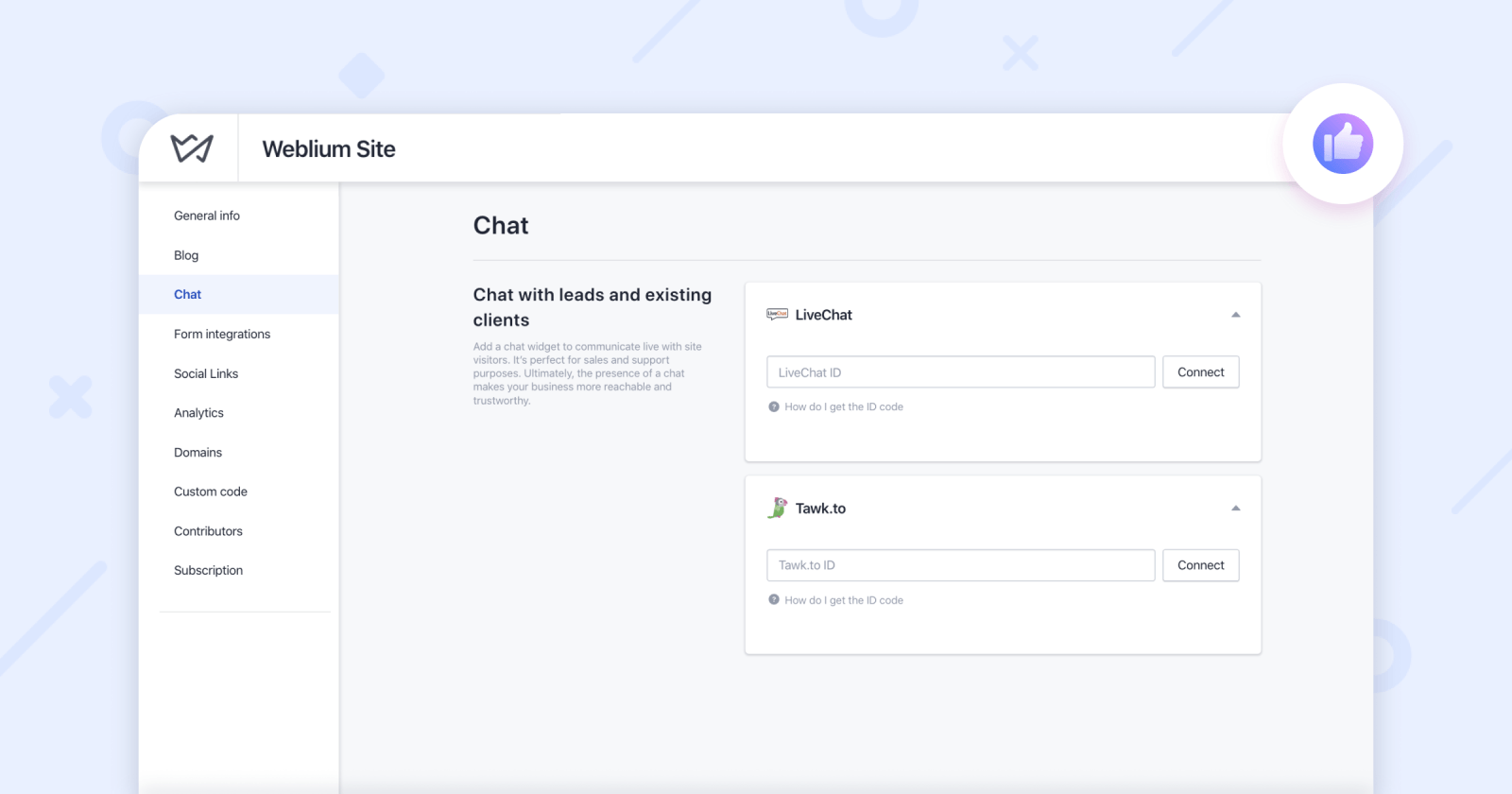Click the purple thumbs-up icon
This screenshot has width=1512, height=794.
[1343, 144]
